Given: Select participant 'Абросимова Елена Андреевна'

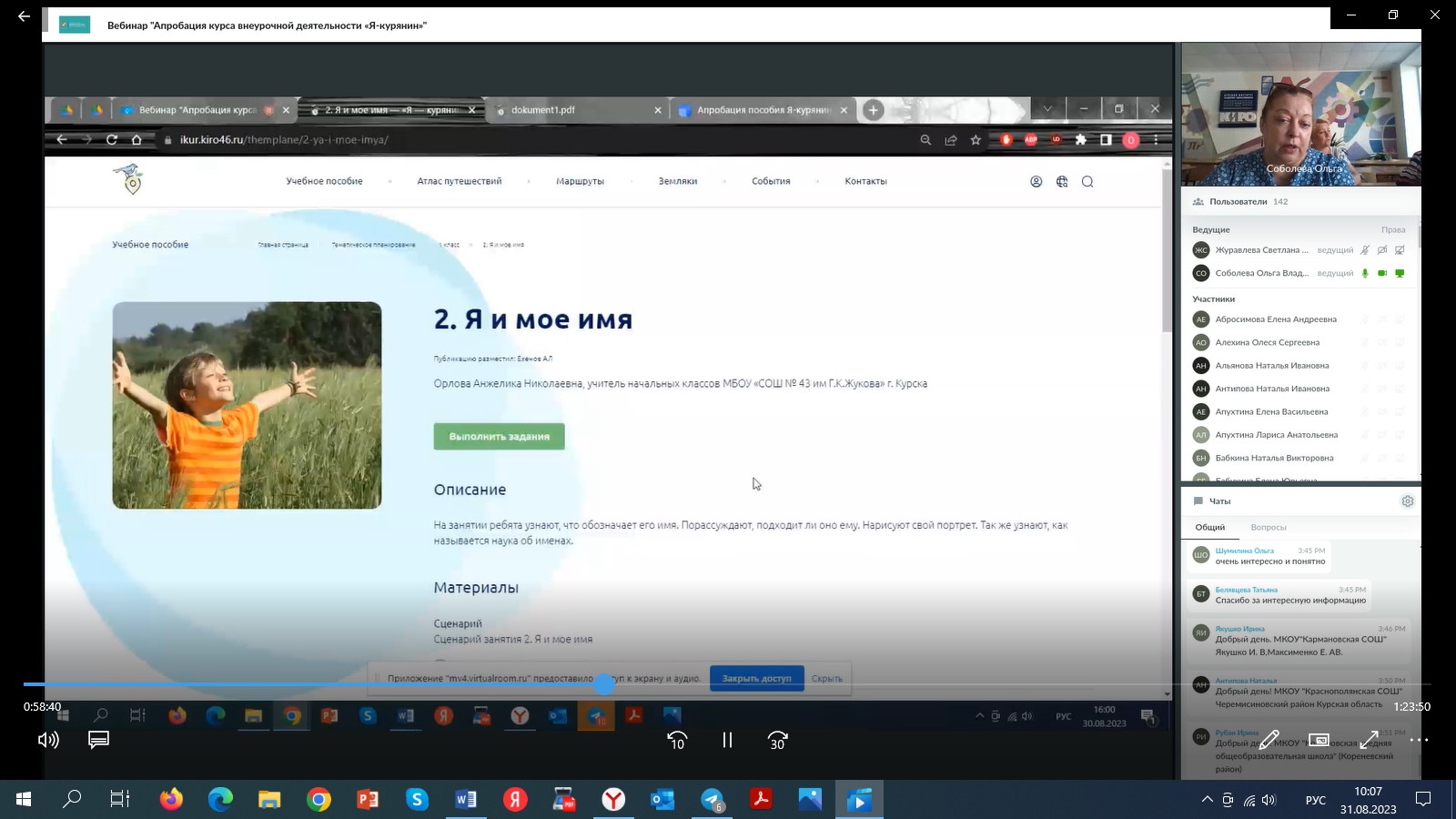Looking at the screenshot, I should (x=1276, y=319).
